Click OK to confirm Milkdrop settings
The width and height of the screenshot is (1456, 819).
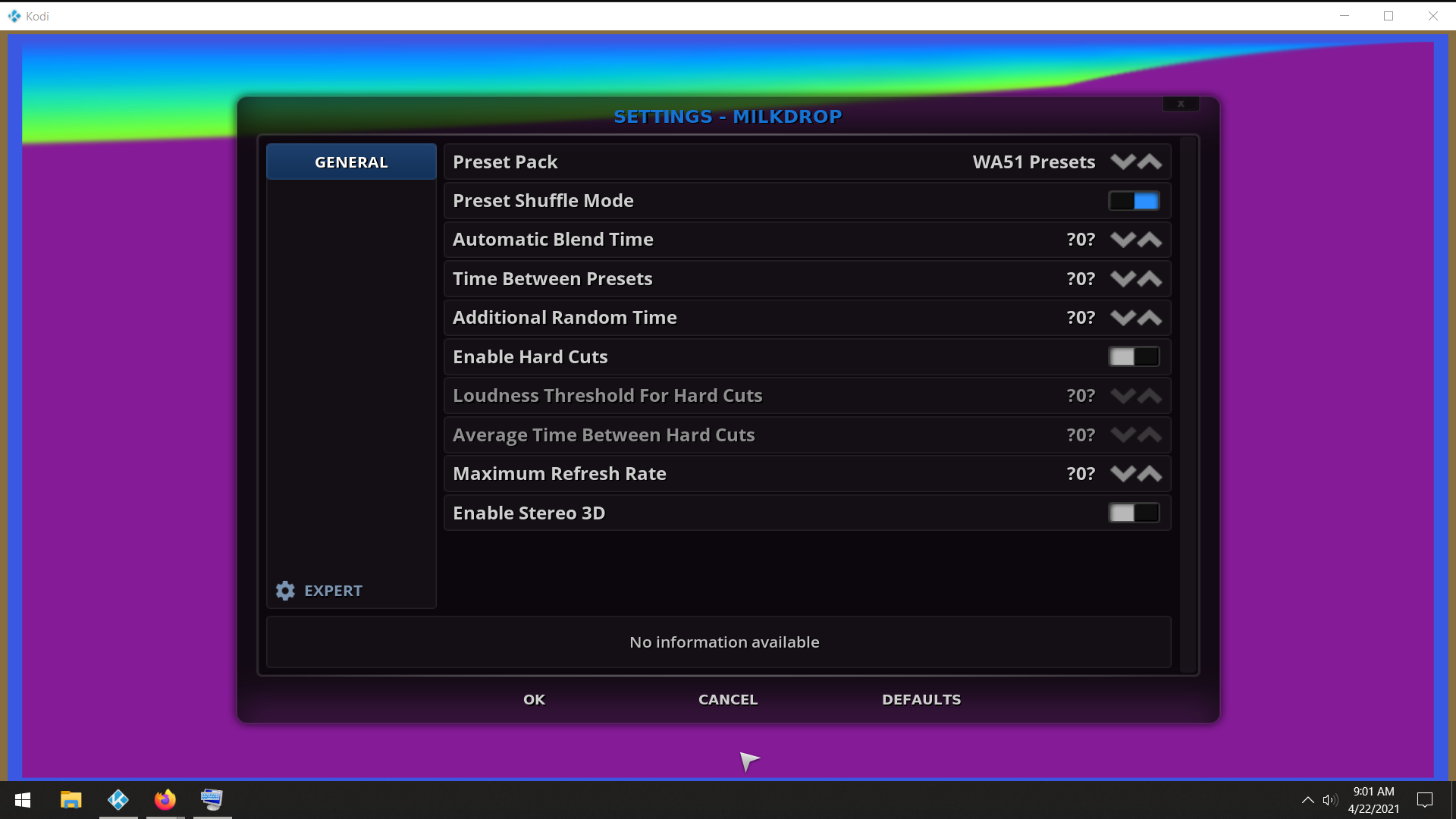534,699
